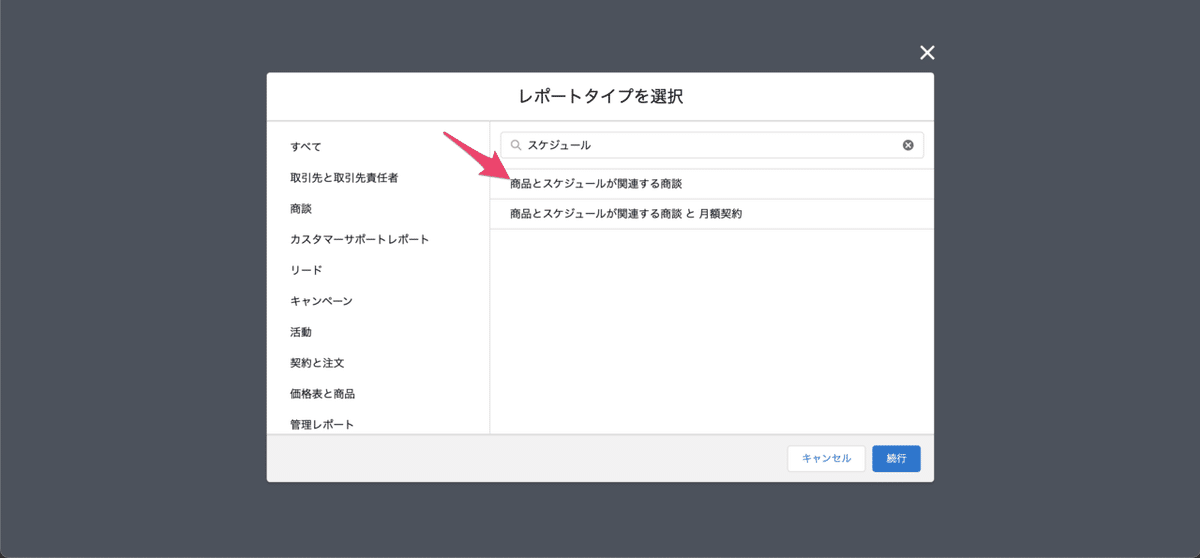This screenshot has width=1200, height=558.
Task: Click the スケジュール search input field
Action: [x=712, y=145]
